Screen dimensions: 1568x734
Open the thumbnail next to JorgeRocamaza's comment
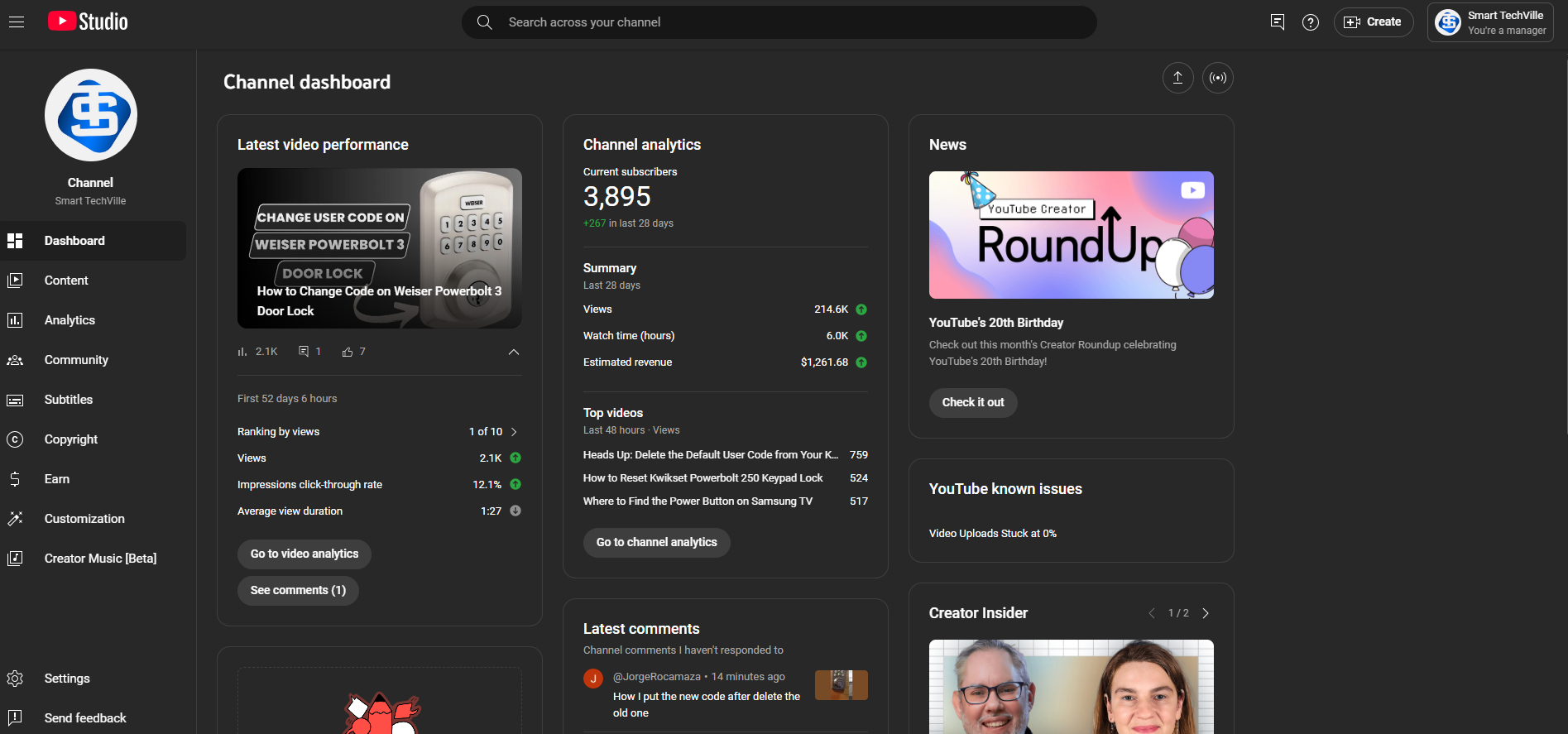pos(842,685)
